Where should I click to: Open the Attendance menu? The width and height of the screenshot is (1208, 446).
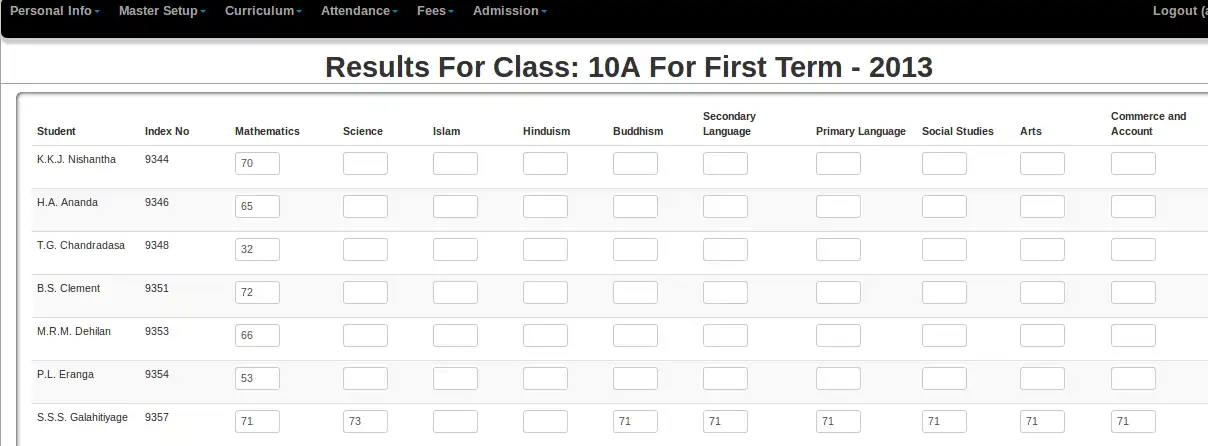coord(359,11)
